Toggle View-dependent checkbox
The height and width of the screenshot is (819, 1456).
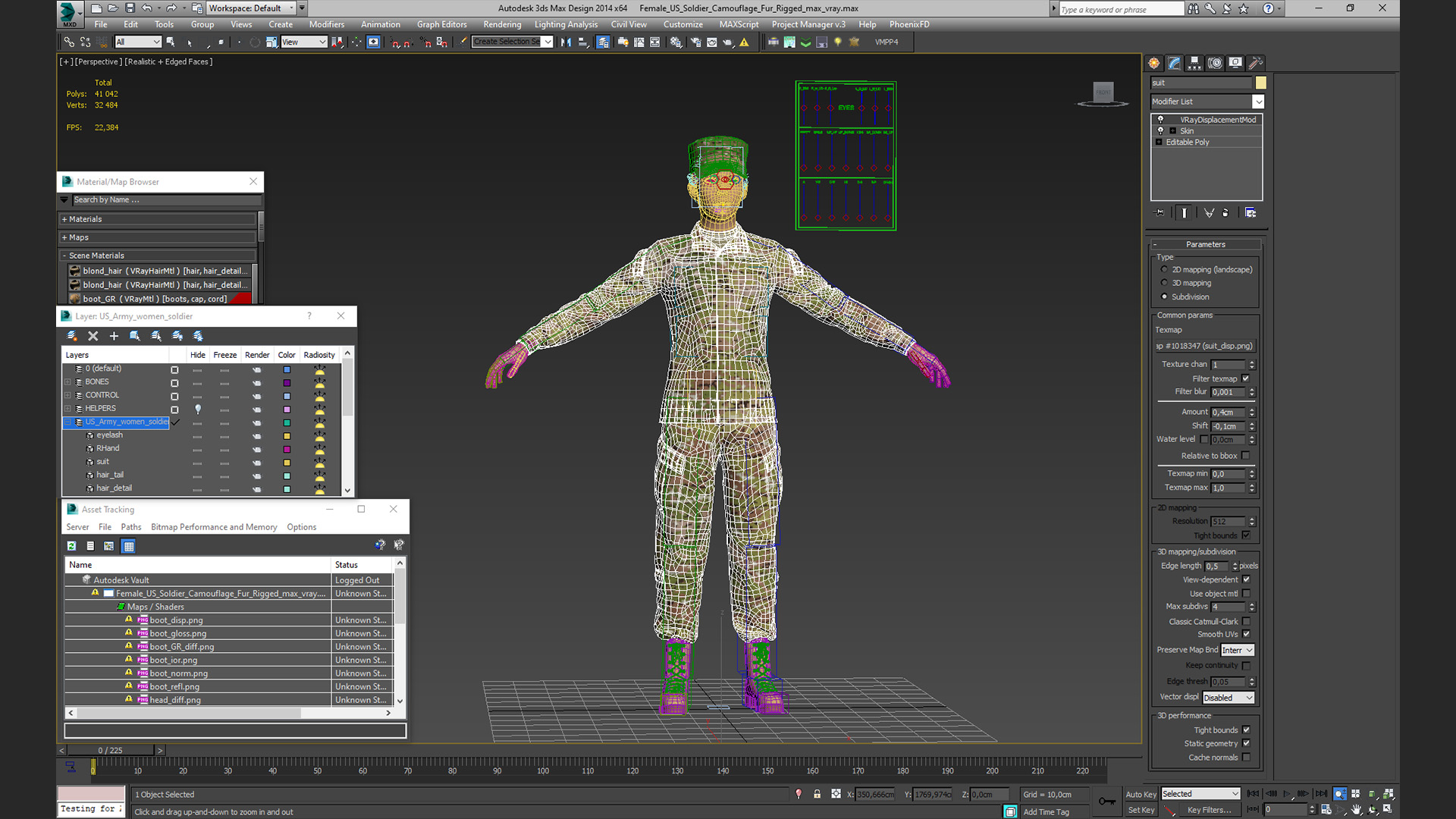coord(1246,579)
